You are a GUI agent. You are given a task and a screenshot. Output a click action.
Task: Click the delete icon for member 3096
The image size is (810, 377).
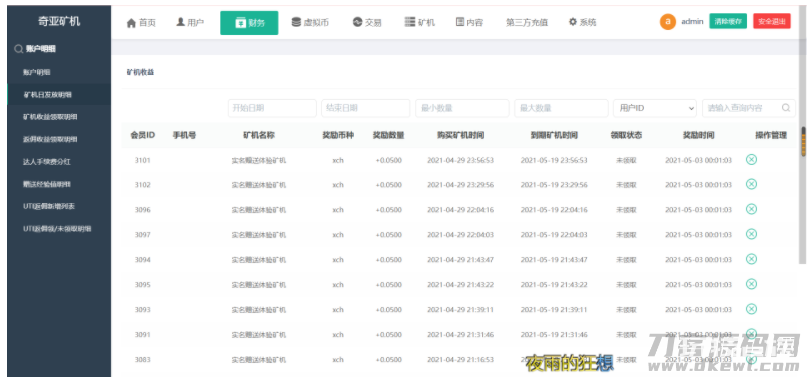coord(752,209)
